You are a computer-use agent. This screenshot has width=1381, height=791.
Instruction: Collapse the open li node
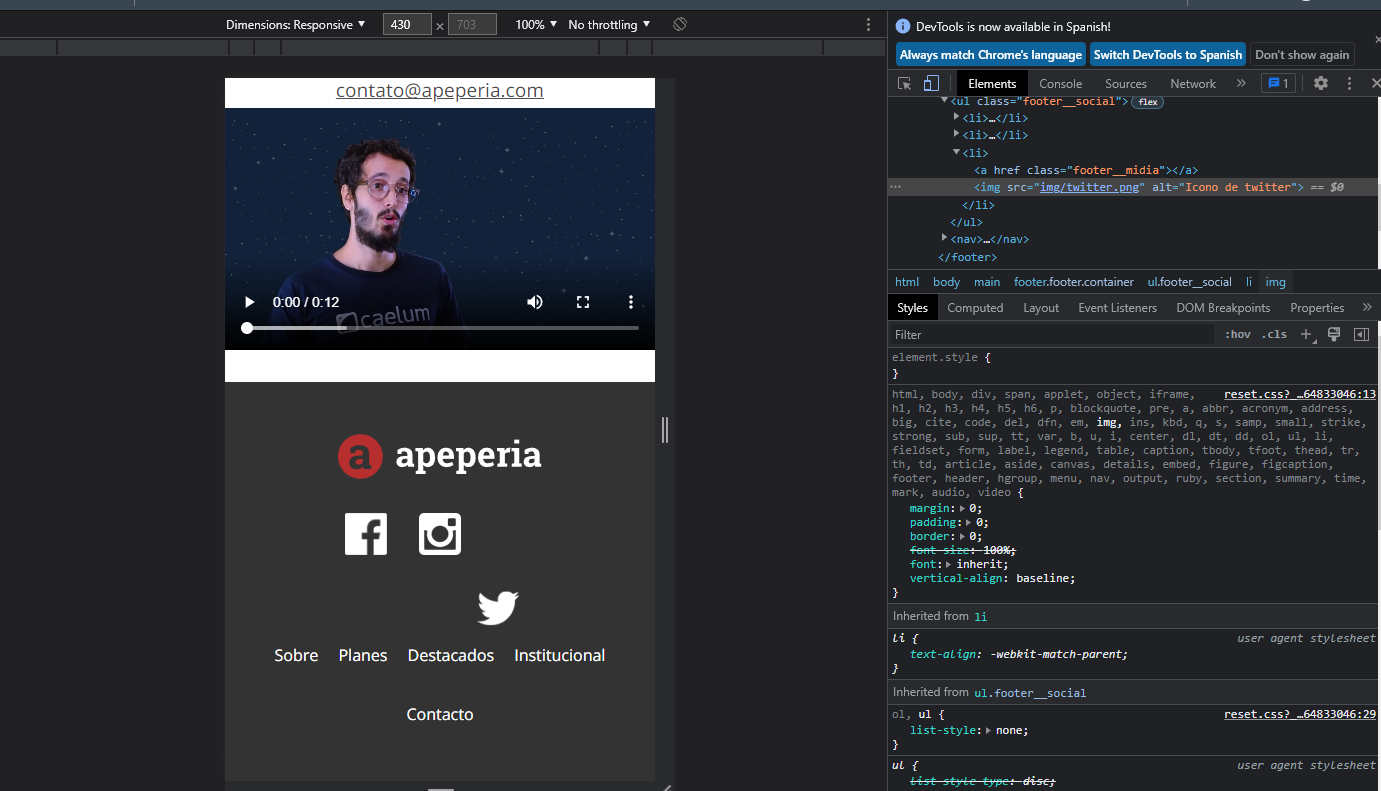(957, 152)
